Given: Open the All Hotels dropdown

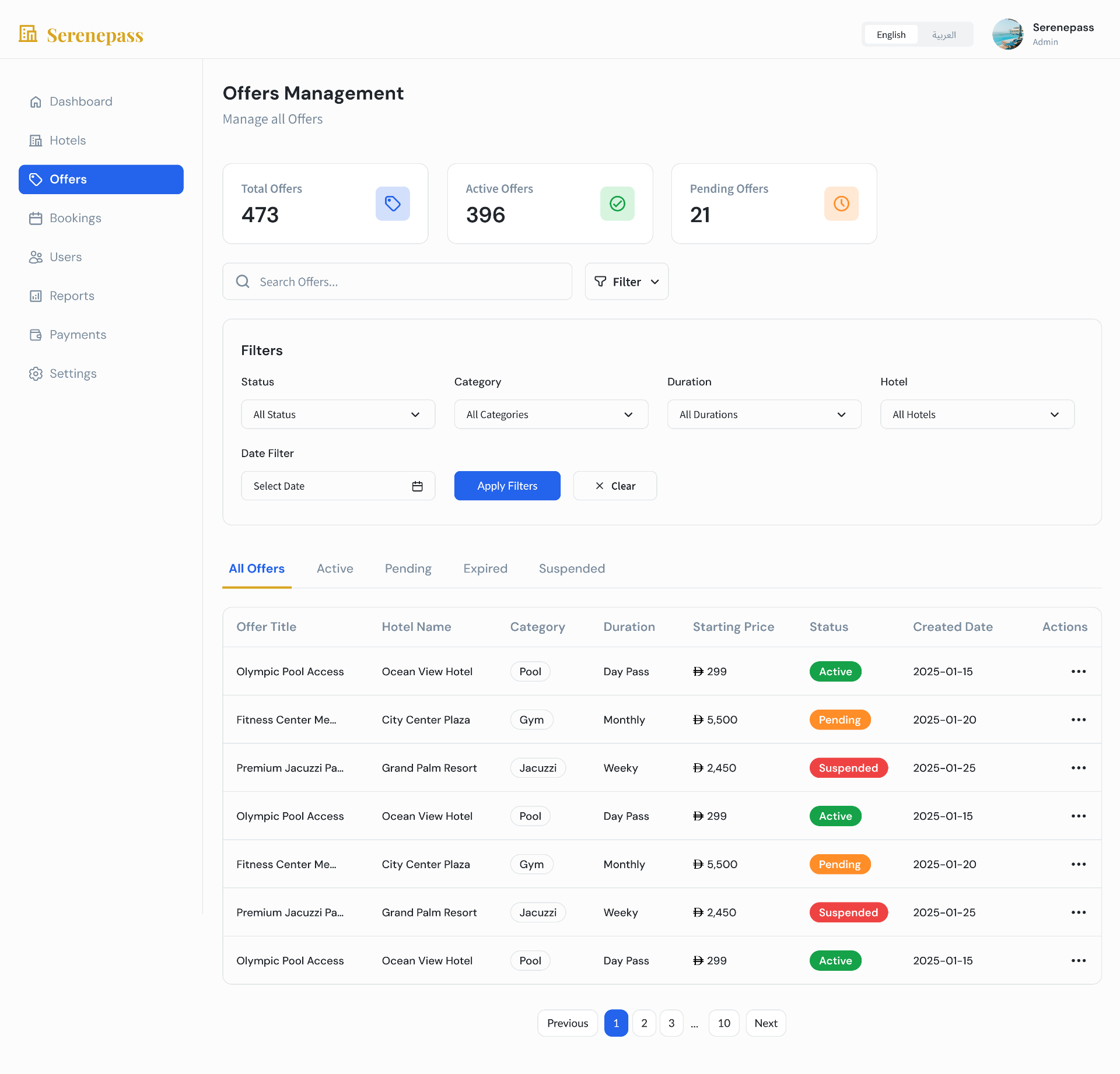Looking at the screenshot, I should 977,415.
